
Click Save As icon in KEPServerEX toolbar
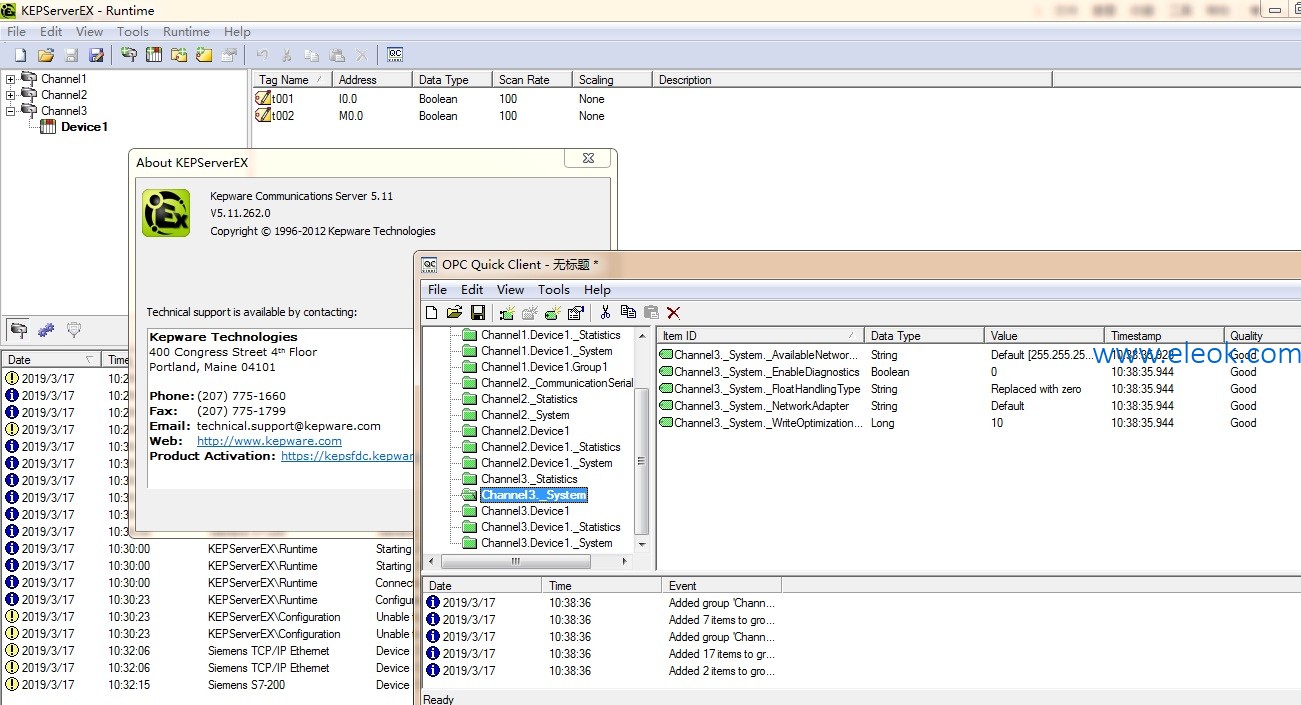(97, 55)
